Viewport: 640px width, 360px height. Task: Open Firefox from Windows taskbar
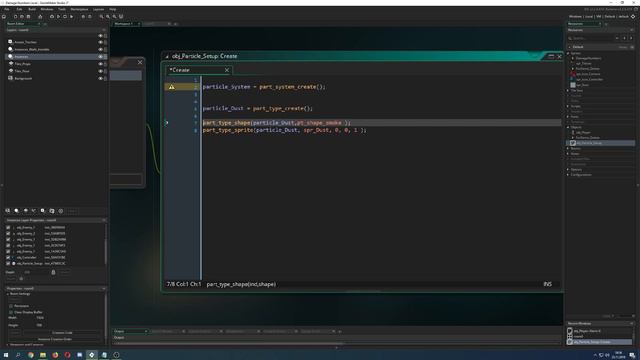[55, 355]
